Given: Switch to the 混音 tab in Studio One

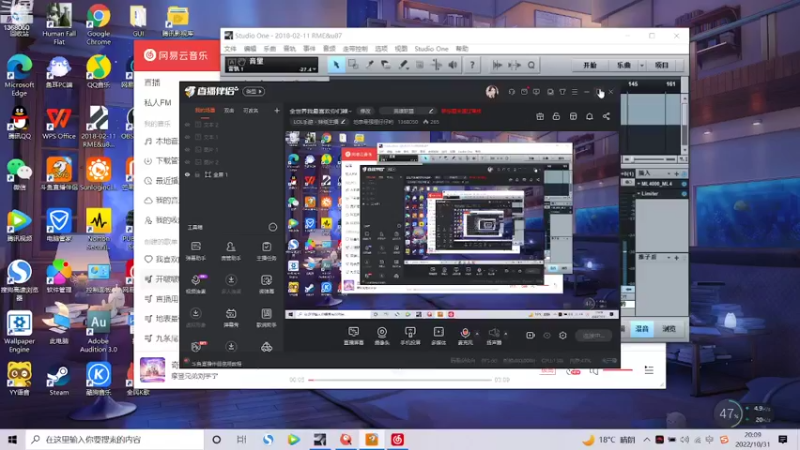Looking at the screenshot, I should point(642,329).
